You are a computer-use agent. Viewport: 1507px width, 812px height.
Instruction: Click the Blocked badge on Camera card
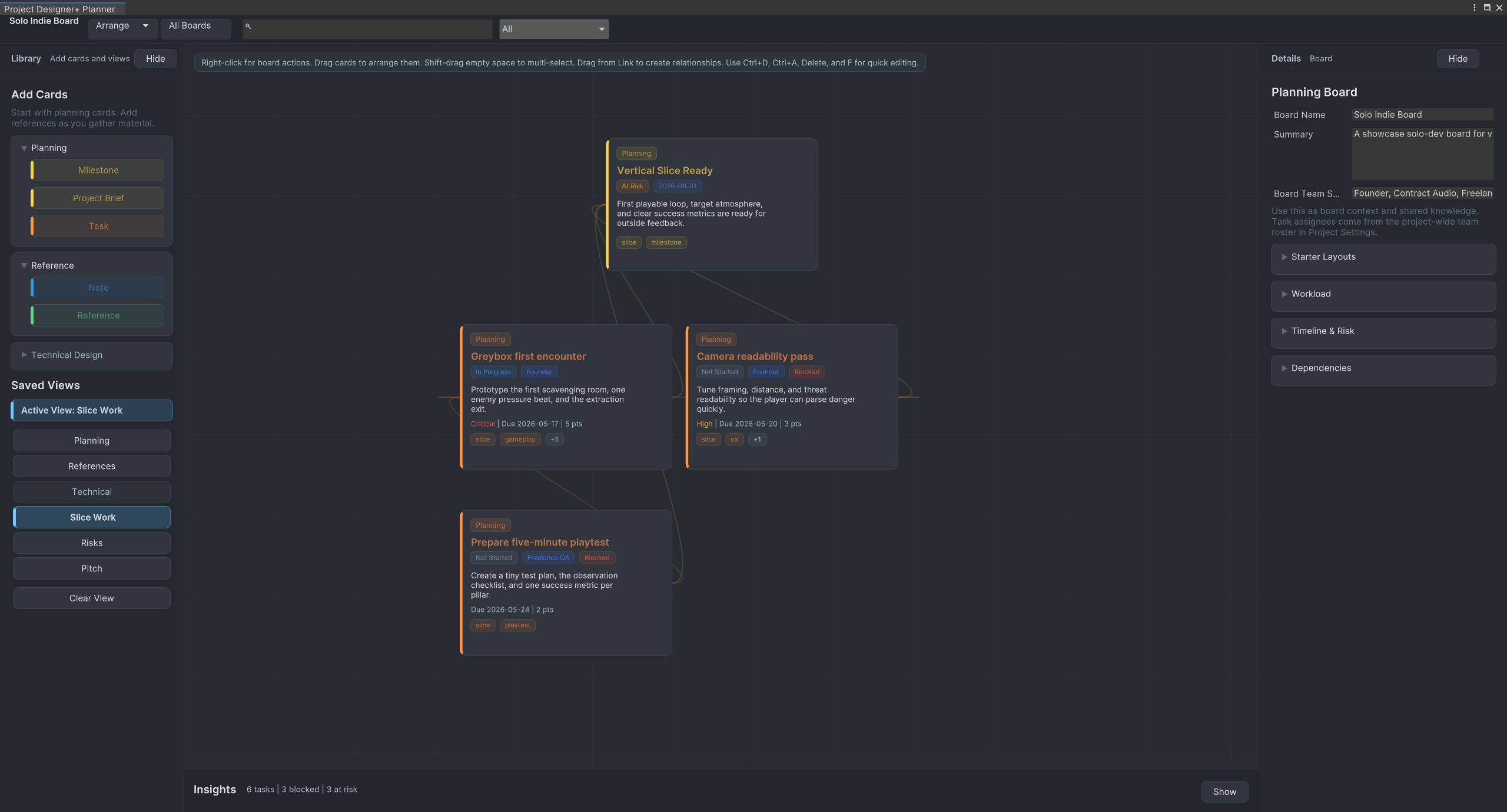(x=806, y=372)
